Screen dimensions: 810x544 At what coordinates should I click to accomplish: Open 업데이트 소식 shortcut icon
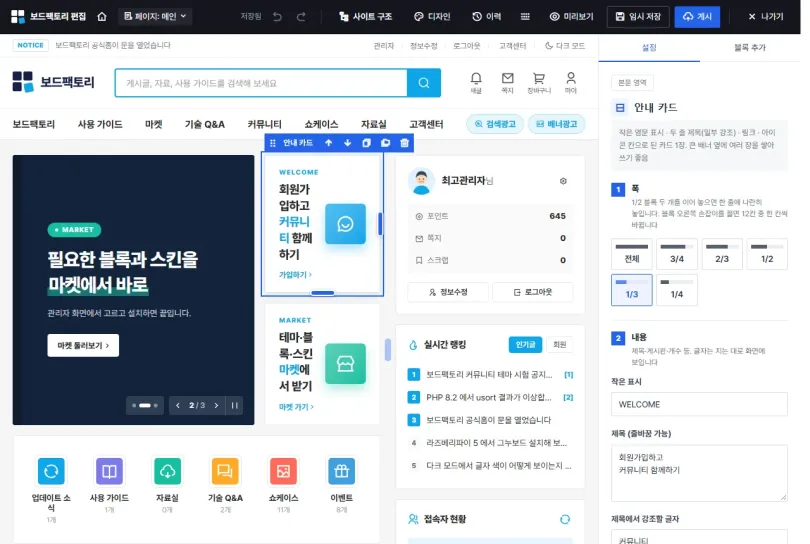pyautogui.click(x=51, y=471)
